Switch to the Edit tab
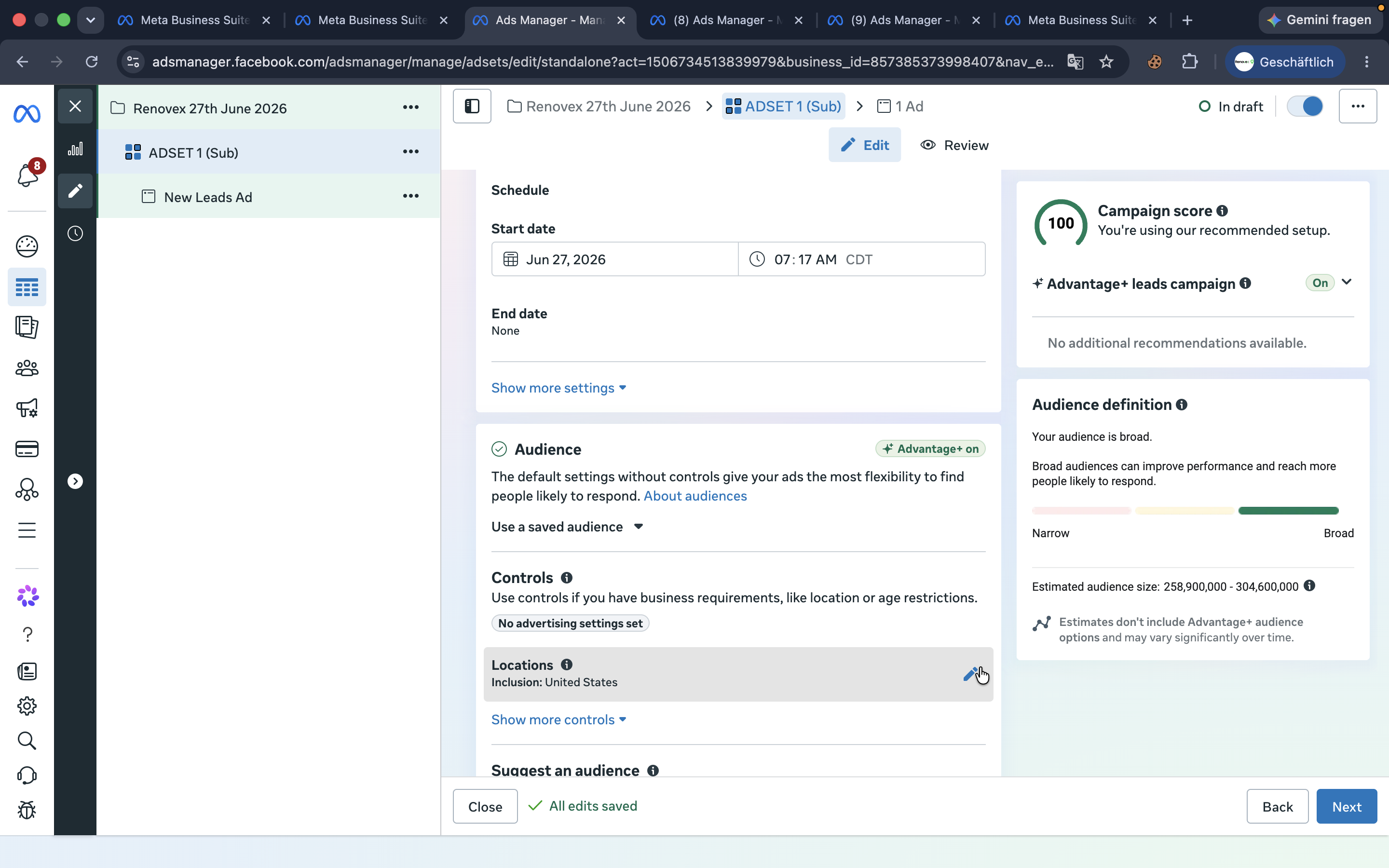 pos(864,145)
